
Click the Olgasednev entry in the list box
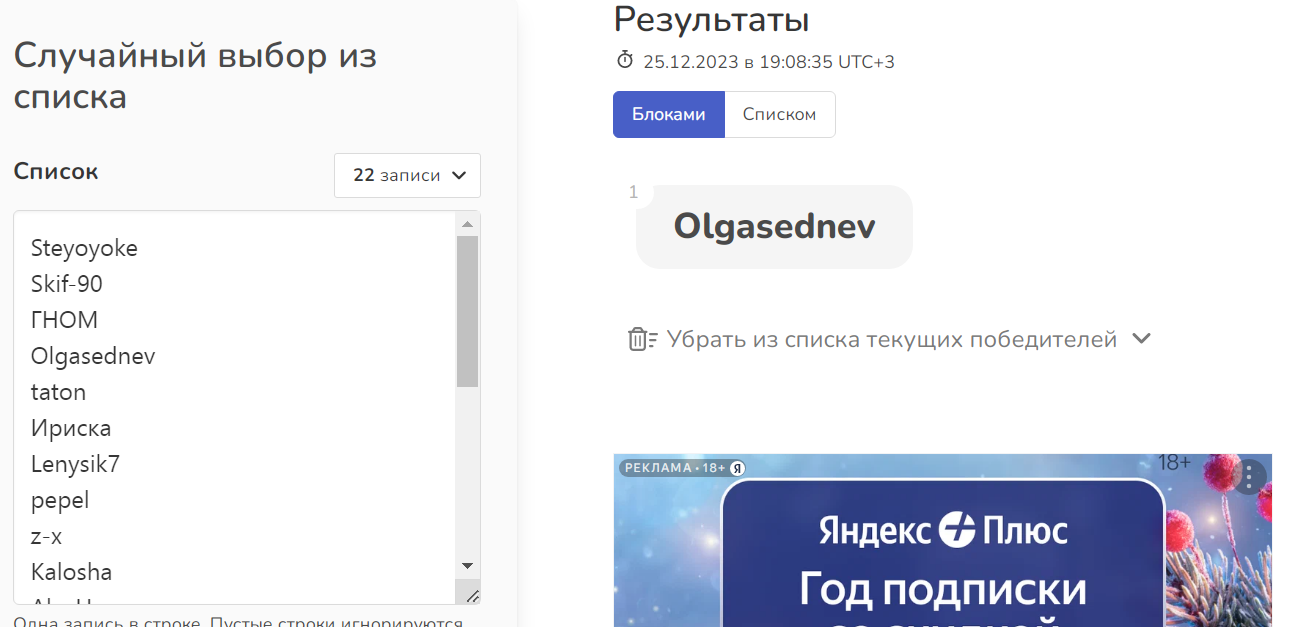(x=93, y=356)
